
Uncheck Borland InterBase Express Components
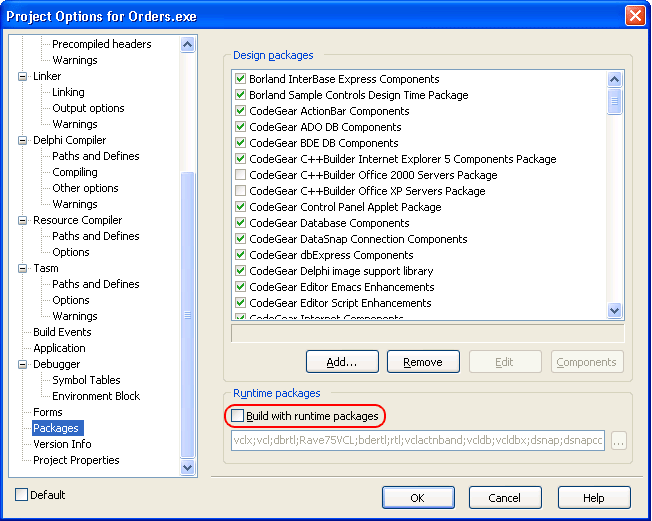click(x=240, y=79)
